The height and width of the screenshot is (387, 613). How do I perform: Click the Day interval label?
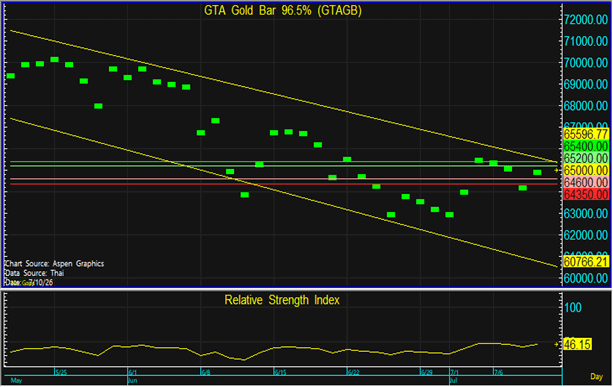coord(597,376)
